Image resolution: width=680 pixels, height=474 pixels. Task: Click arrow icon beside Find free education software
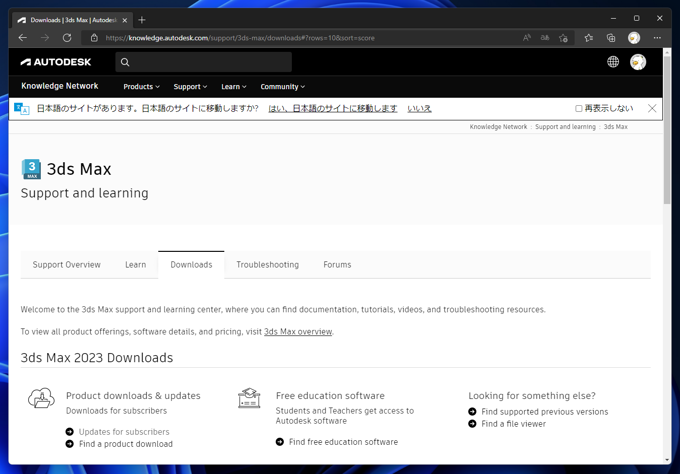click(x=280, y=441)
